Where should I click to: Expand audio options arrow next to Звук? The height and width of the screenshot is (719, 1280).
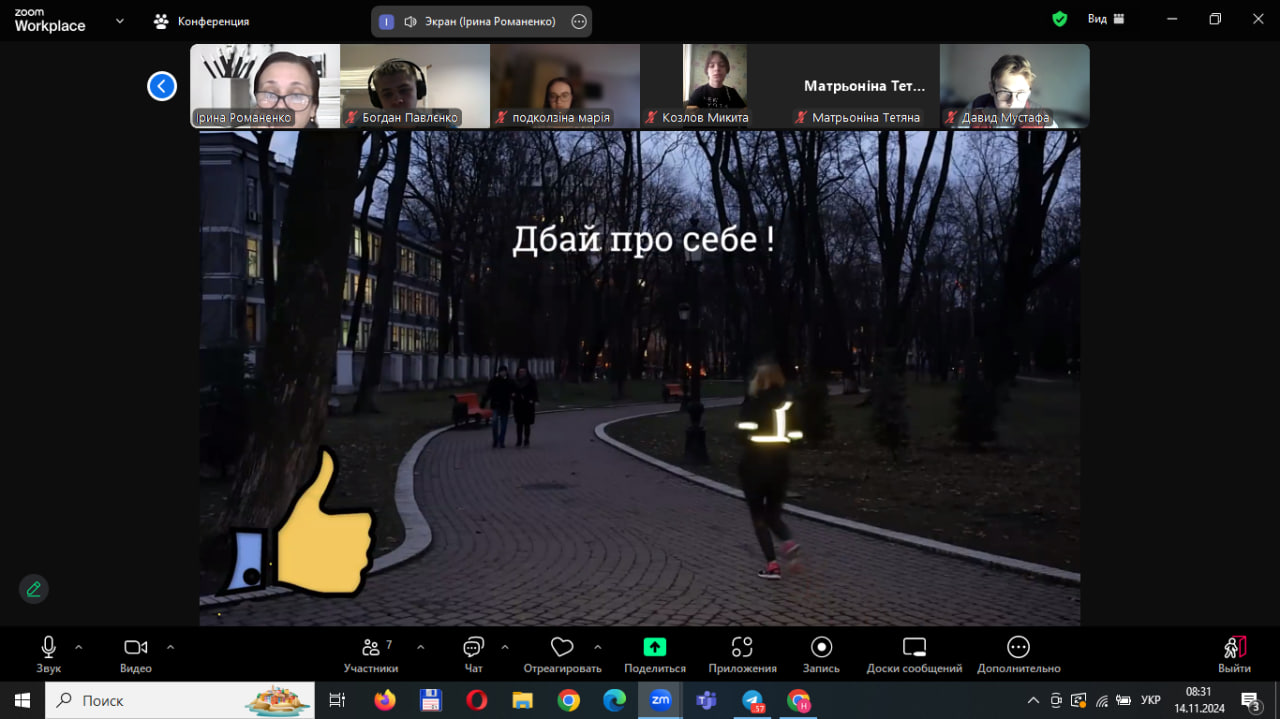79,647
